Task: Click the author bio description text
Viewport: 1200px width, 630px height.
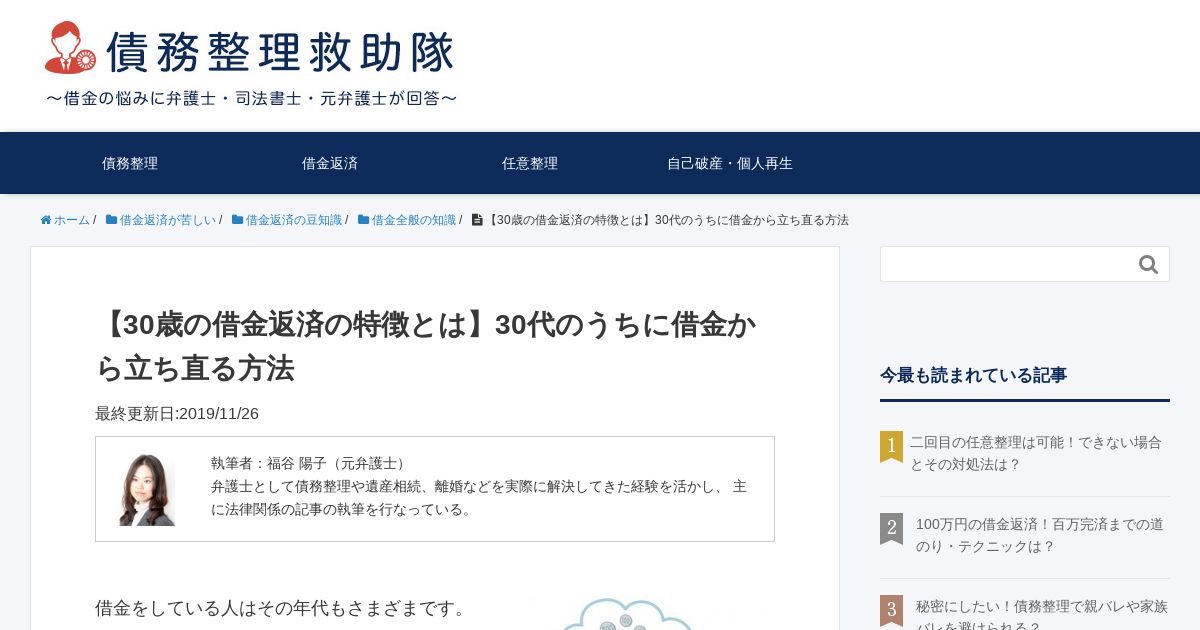Action: point(479,498)
